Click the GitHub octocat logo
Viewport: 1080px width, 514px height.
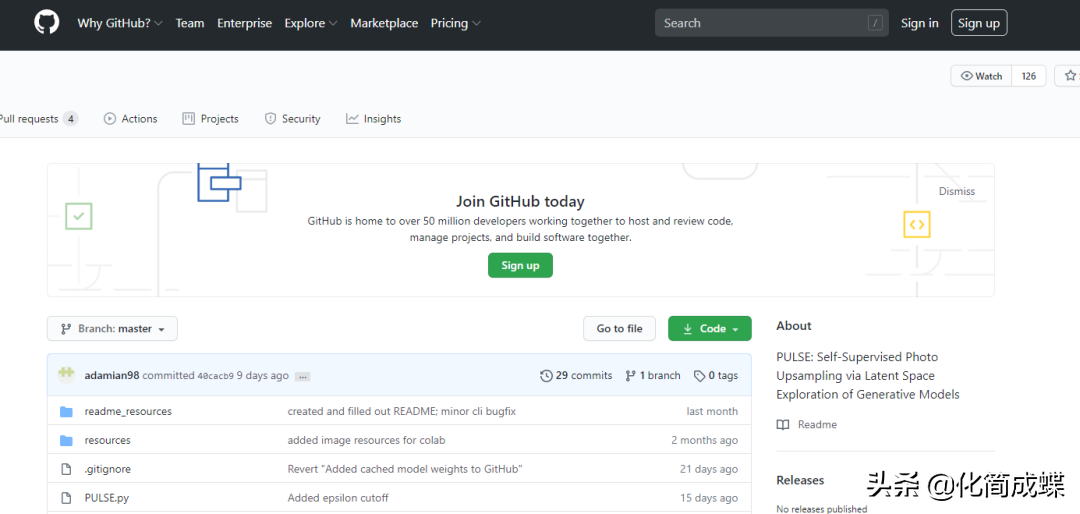coord(48,23)
